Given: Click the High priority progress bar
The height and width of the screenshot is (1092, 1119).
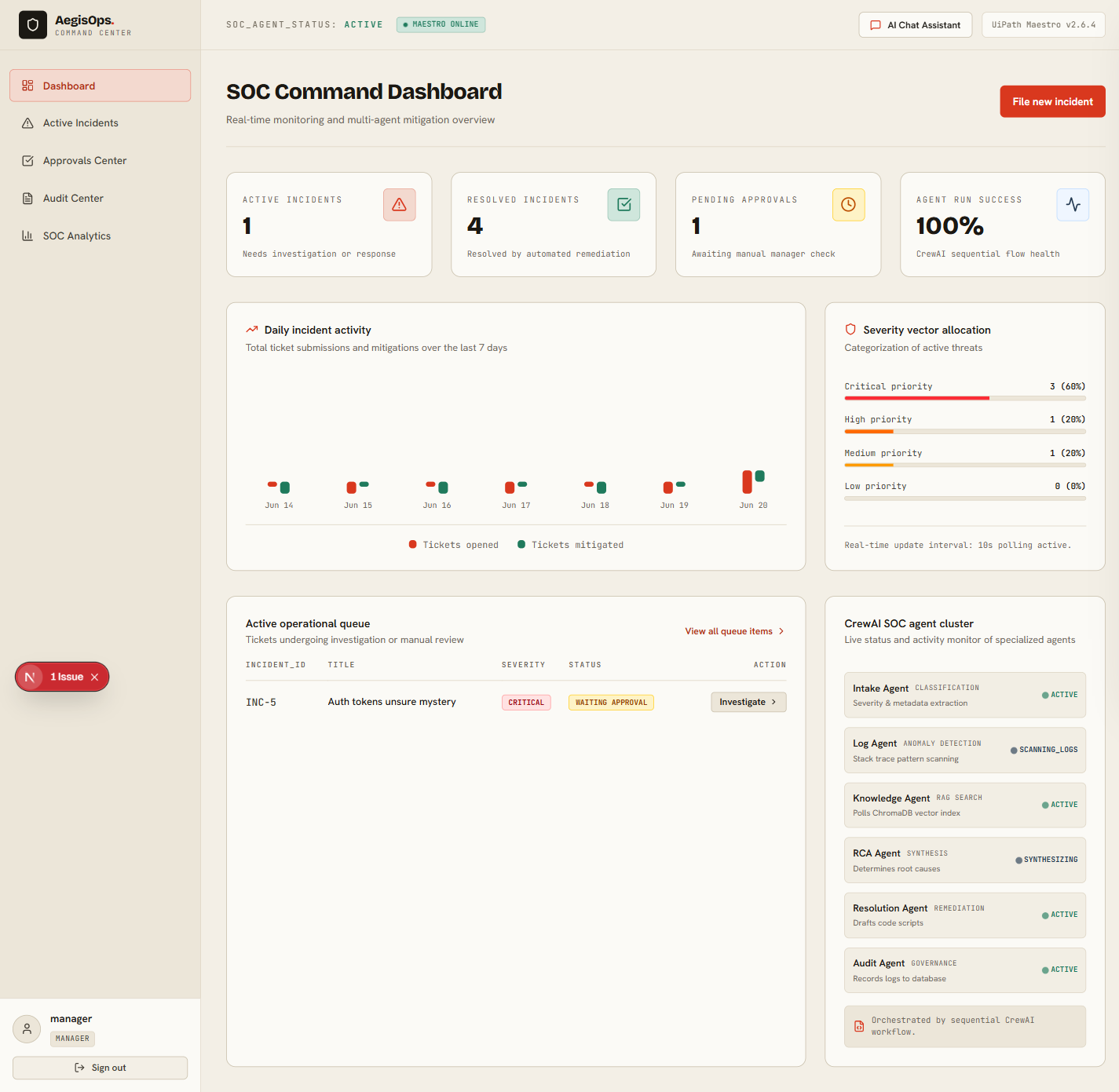Looking at the screenshot, I should click(965, 431).
